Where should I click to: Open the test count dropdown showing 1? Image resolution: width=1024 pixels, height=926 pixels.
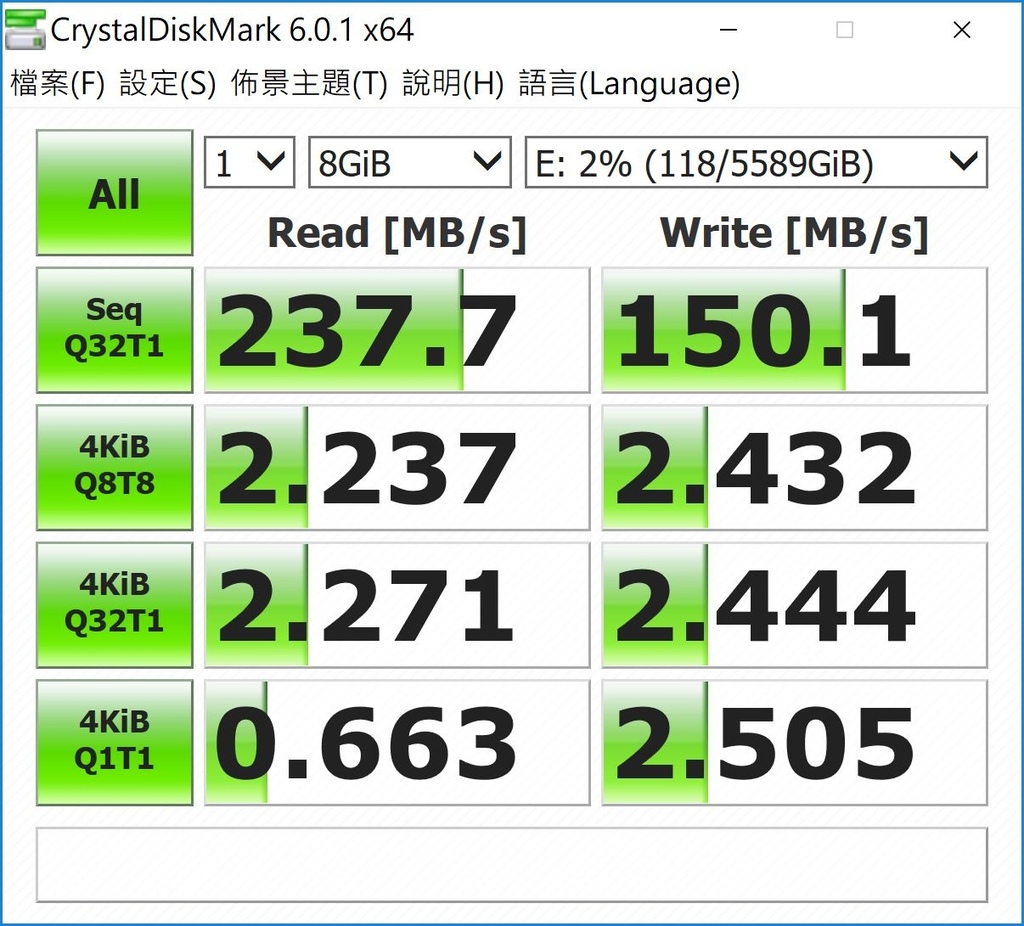[x=249, y=162]
